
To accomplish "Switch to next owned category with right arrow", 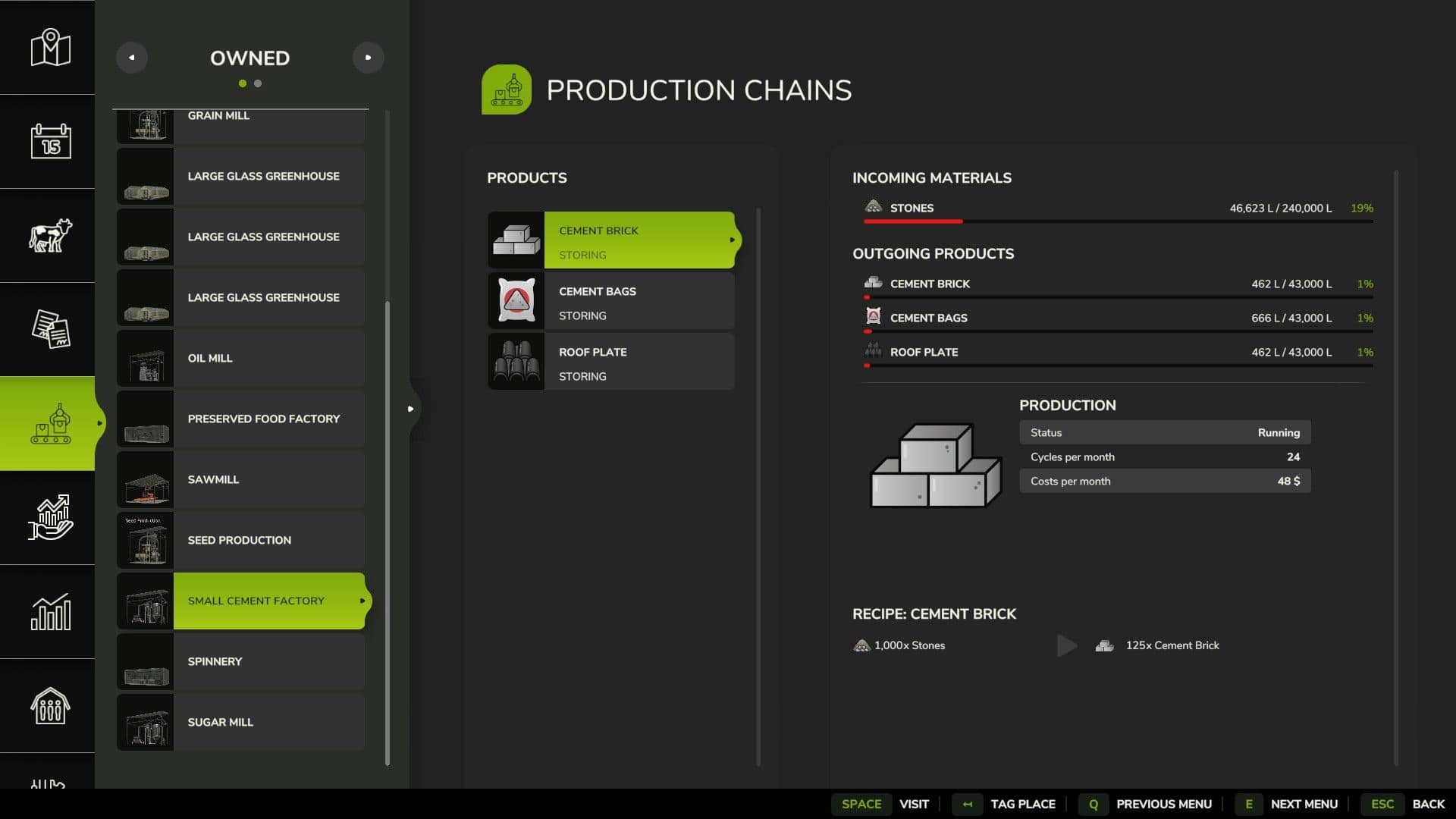I will 368,58.
